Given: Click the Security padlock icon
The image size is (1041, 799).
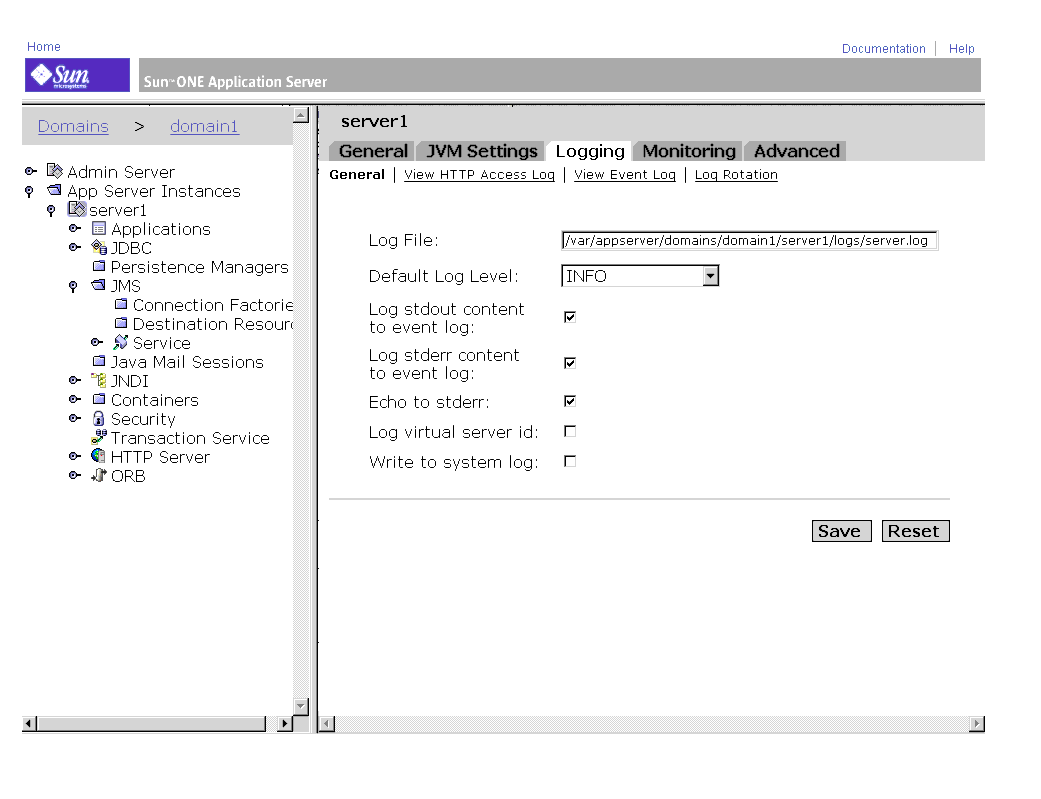Looking at the screenshot, I should click(99, 418).
